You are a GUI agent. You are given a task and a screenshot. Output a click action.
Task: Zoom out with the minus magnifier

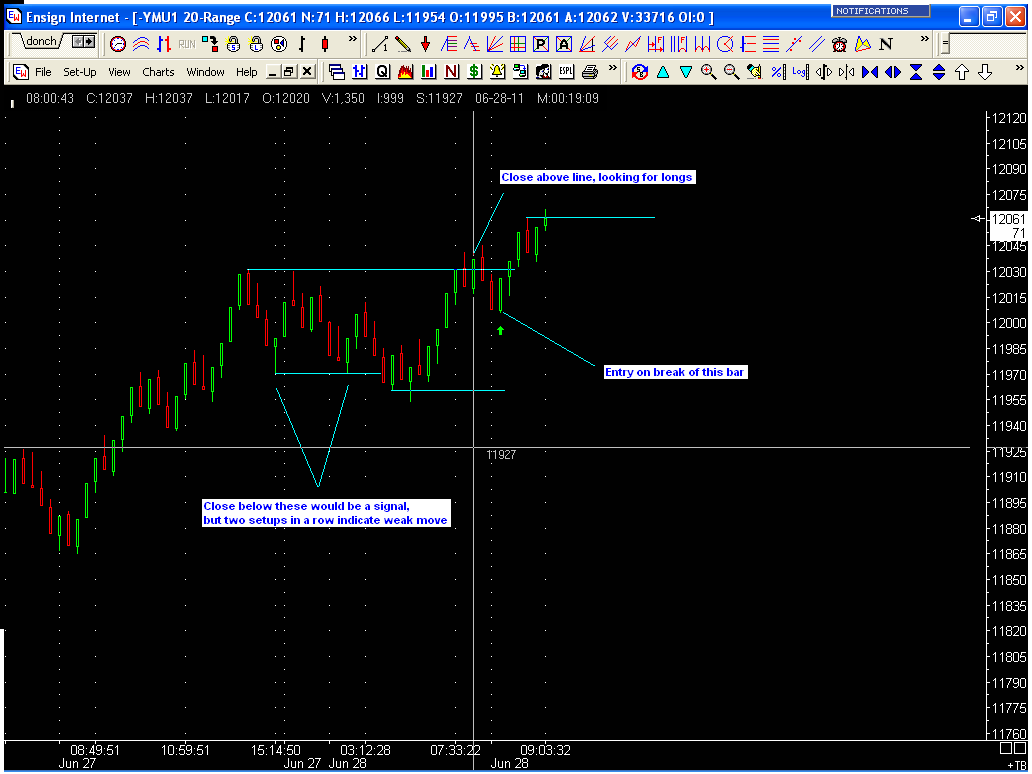click(731, 72)
